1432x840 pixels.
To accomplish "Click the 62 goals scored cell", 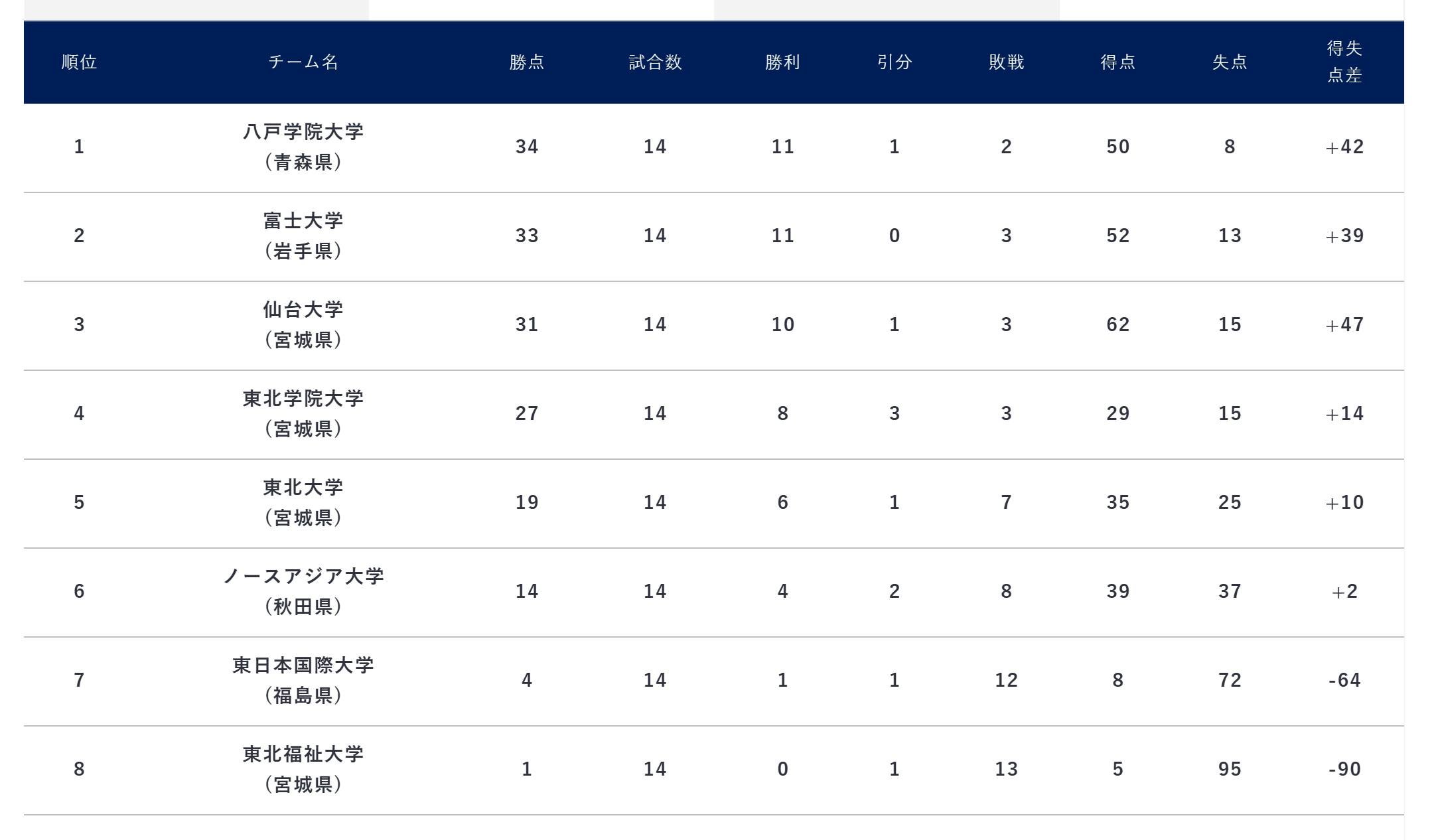I will coord(1118,325).
